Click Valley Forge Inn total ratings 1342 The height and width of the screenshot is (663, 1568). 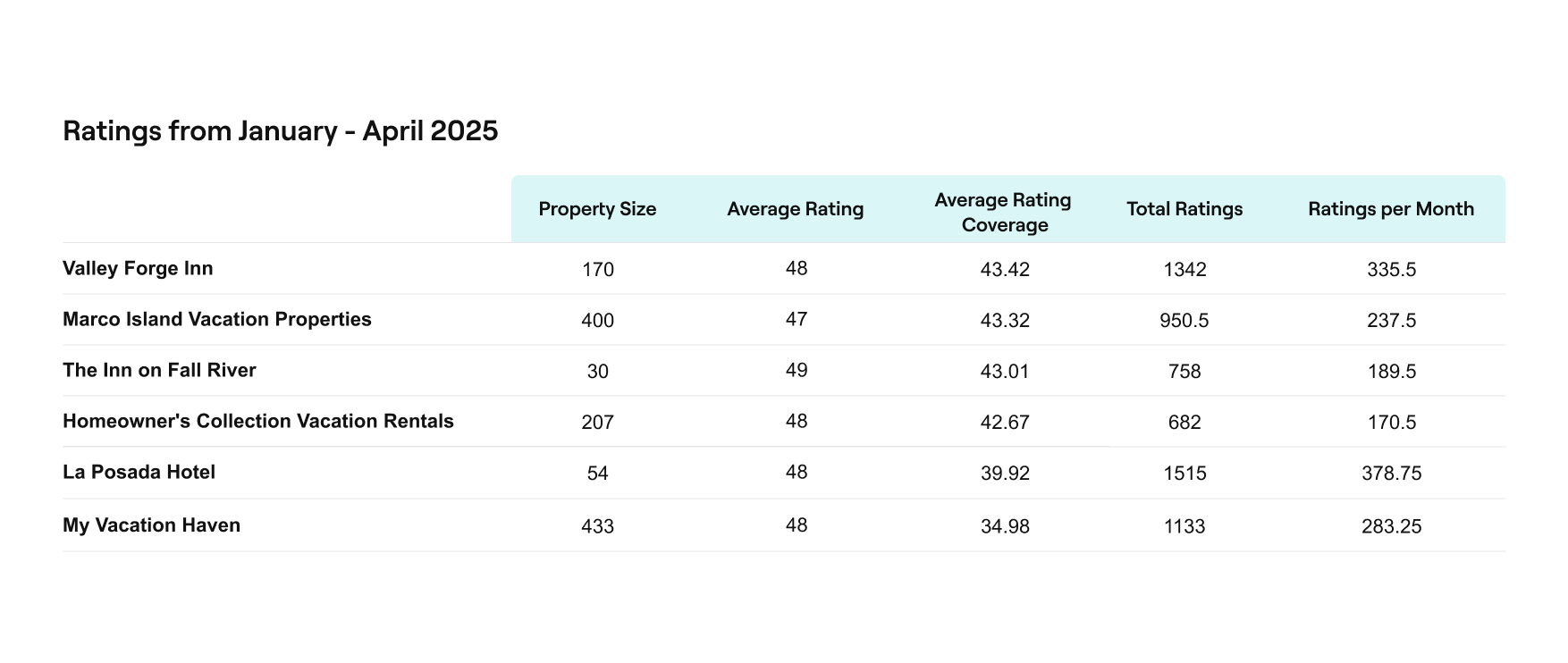[x=1184, y=270]
